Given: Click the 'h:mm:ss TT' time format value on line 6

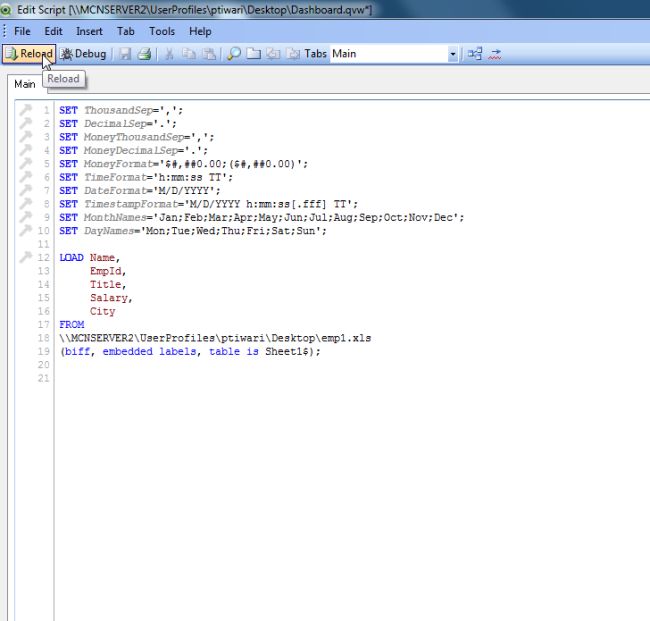Looking at the screenshot, I should point(190,177).
